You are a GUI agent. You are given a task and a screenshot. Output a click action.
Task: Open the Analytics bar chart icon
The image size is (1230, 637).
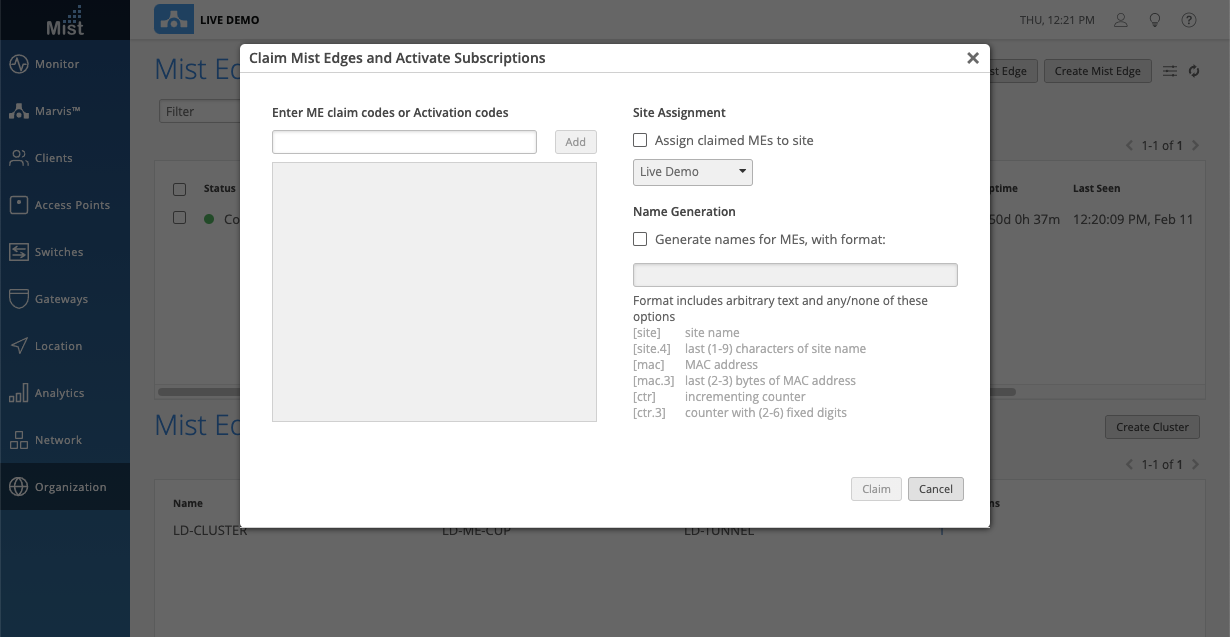pyautogui.click(x=19, y=393)
